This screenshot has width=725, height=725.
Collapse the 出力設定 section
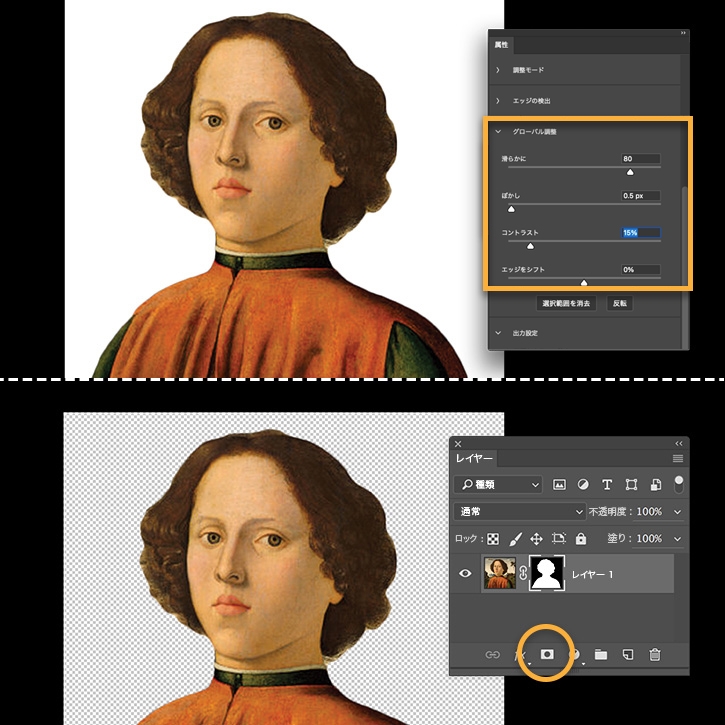point(498,333)
